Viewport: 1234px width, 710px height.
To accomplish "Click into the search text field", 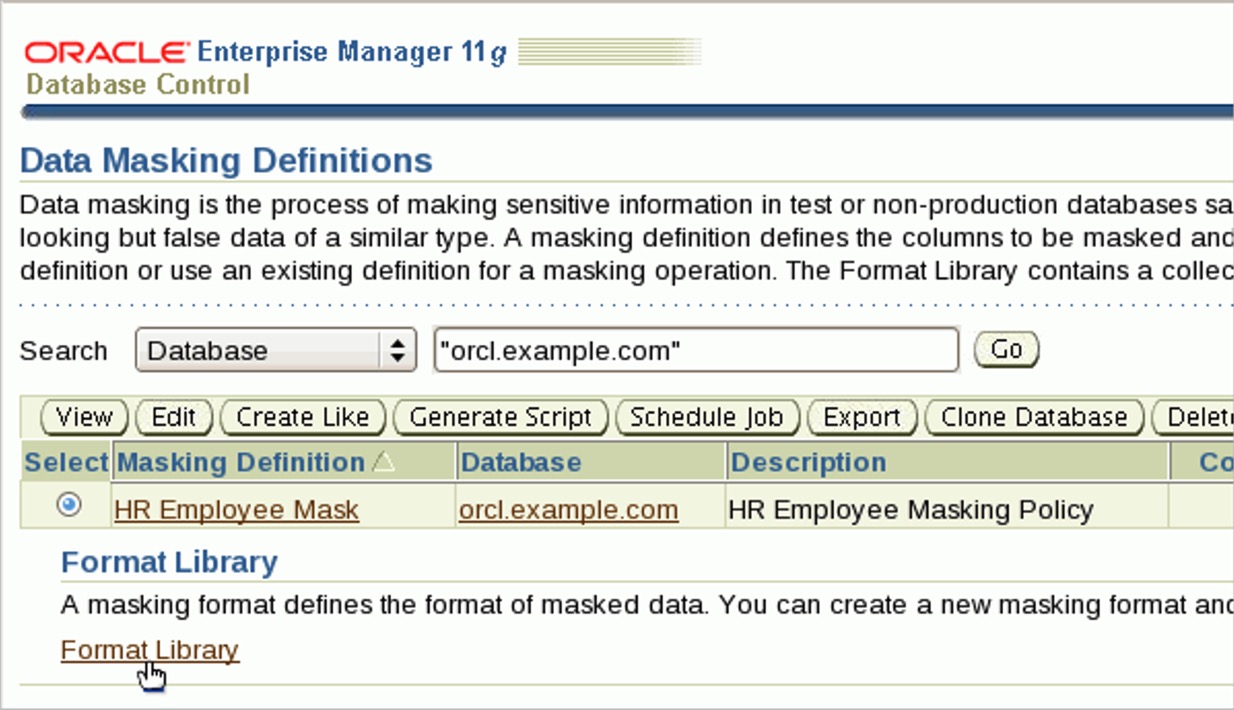I will point(696,351).
